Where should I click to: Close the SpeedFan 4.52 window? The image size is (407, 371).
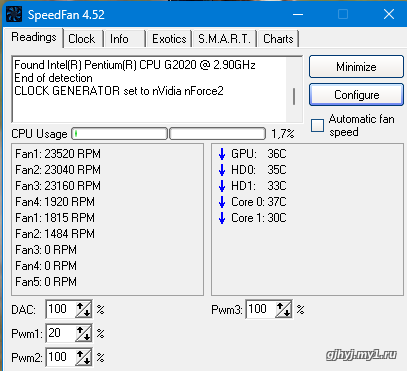pyautogui.click(x=389, y=14)
